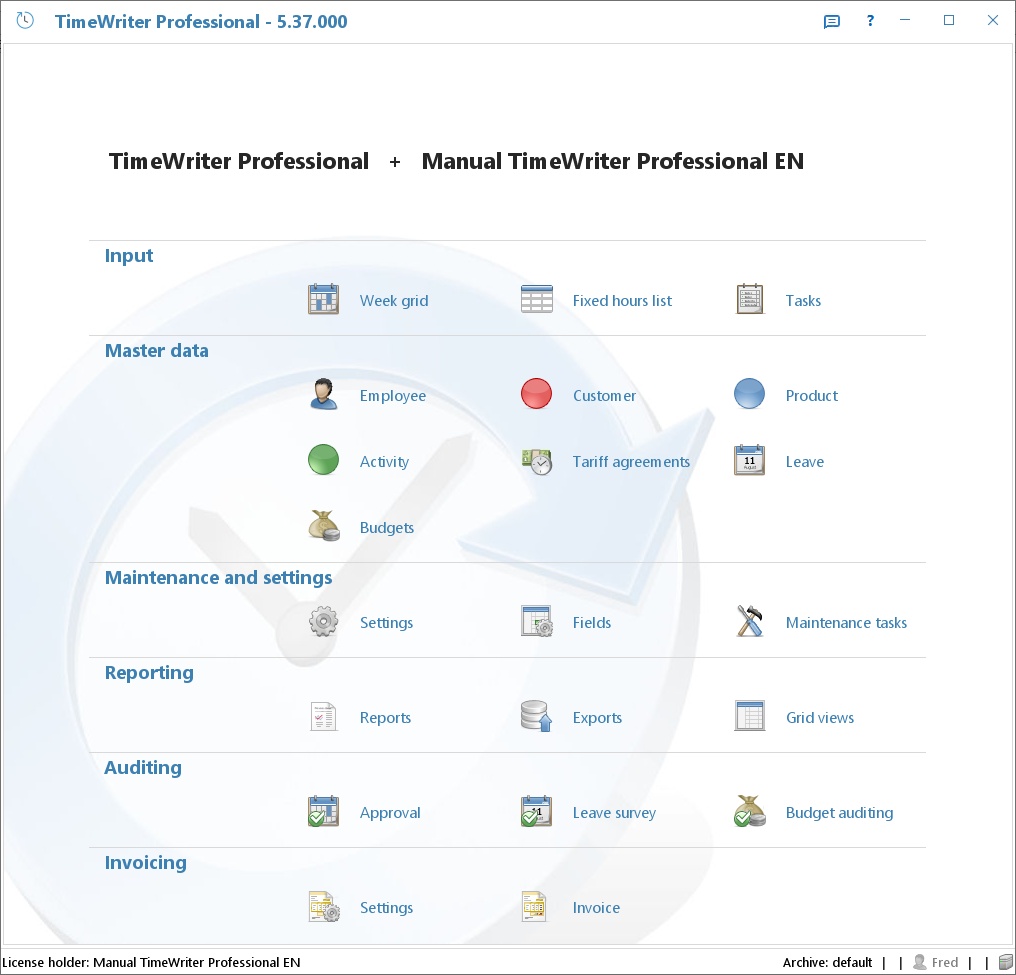The width and height of the screenshot is (1016, 975).
Task: Go to the Tasks link
Action: click(x=803, y=301)
